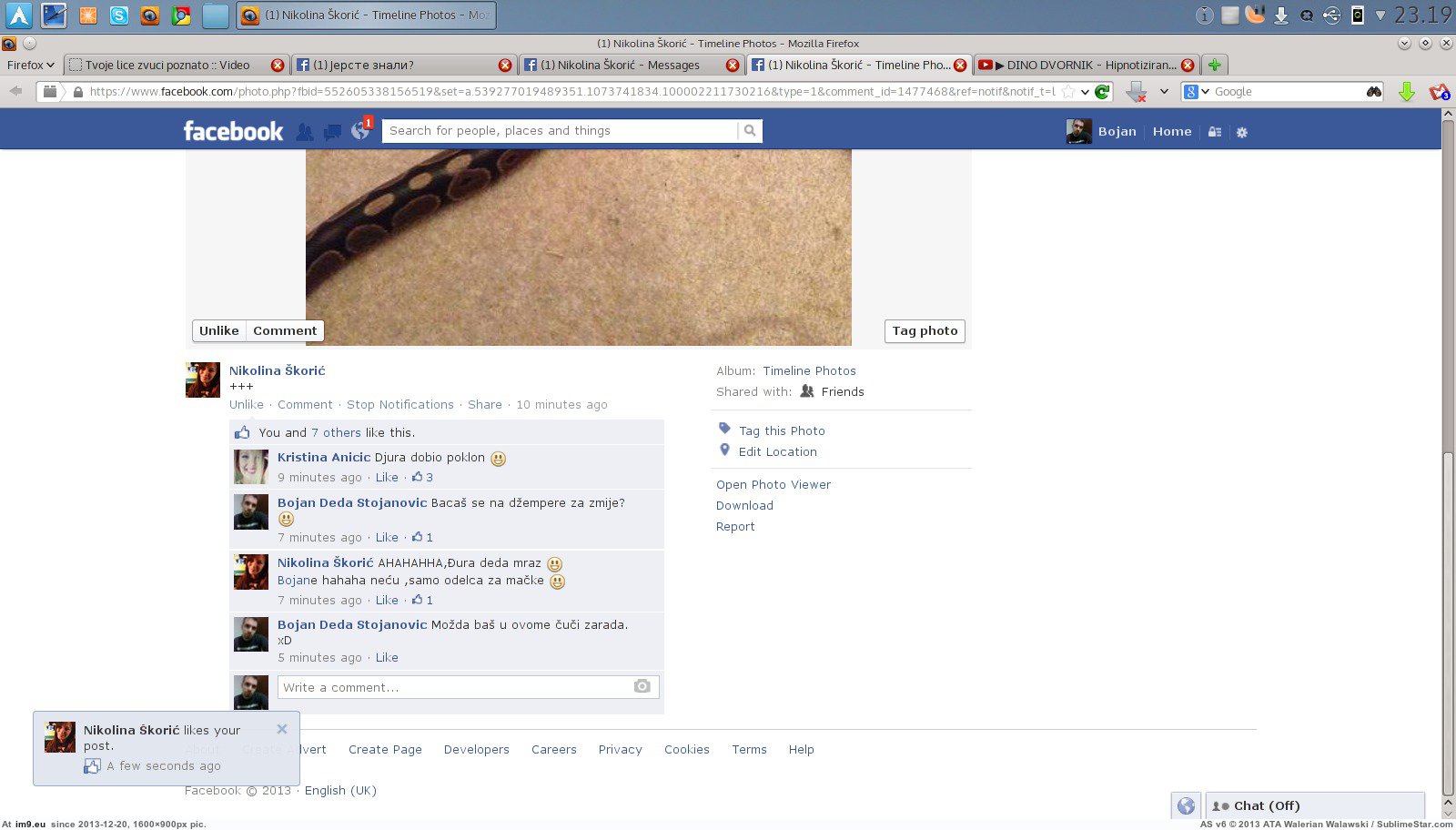
Task: Click the site identity padlock icon
Action: pyautogui.click(x=78, y=92)
